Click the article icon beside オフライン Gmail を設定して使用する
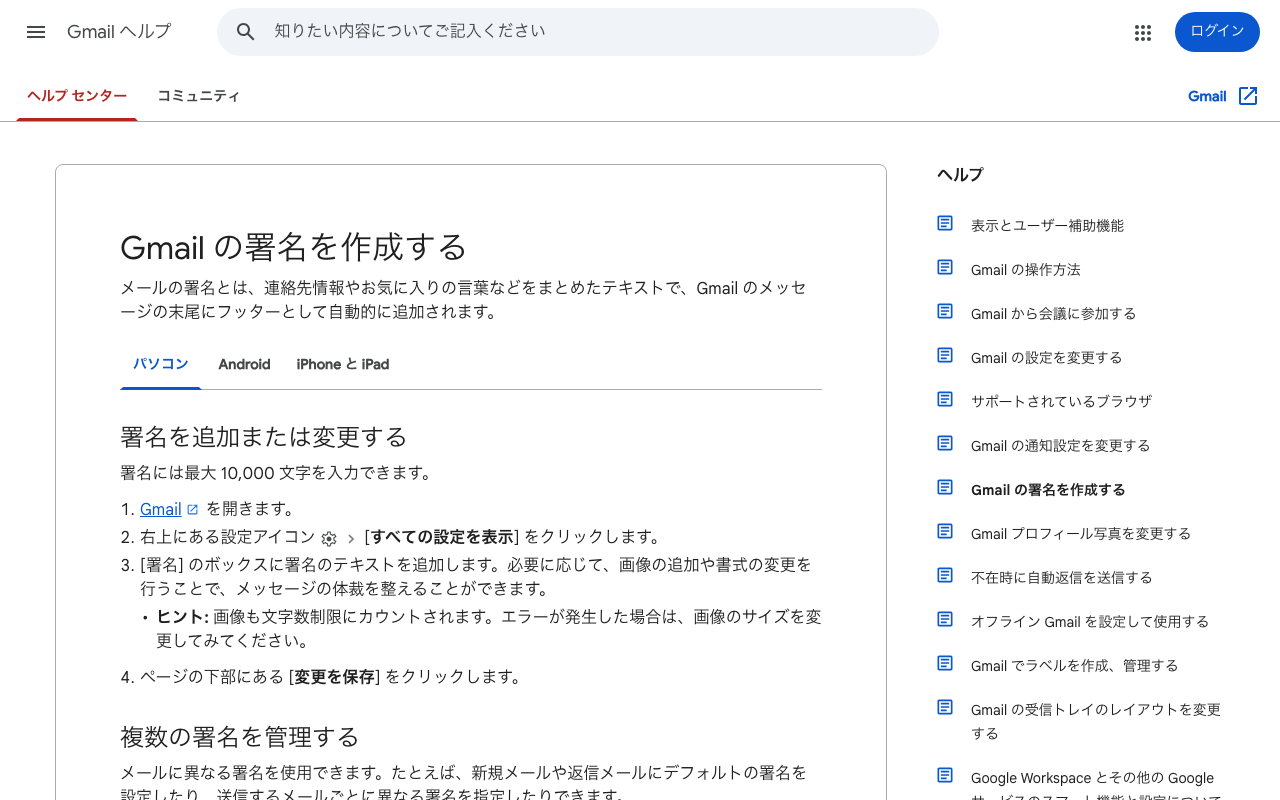The image size is (1280, 800). click(945, 619)
